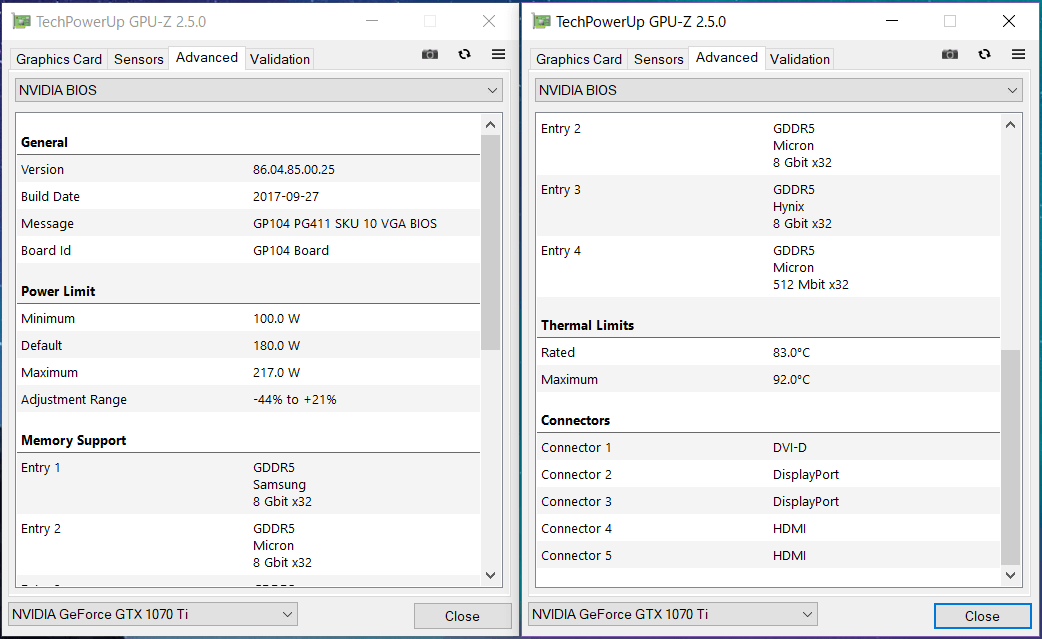Click scroll up arrow in left window list

(490, 125)
